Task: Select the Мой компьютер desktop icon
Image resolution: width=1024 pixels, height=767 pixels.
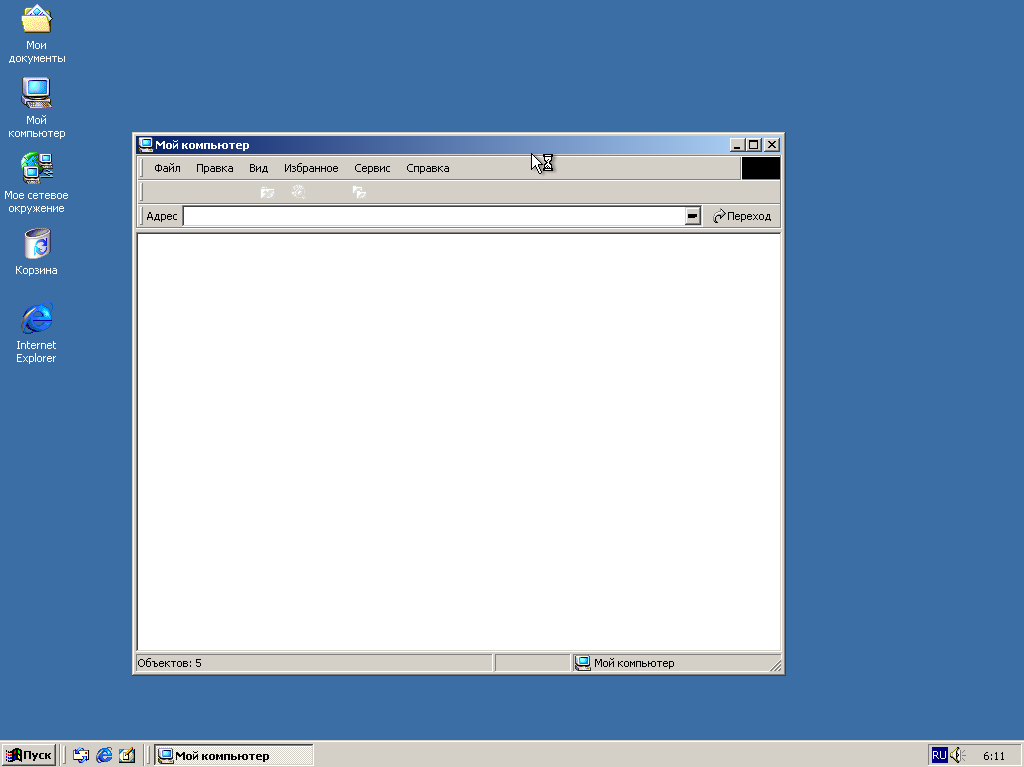Action: (37, 94)
